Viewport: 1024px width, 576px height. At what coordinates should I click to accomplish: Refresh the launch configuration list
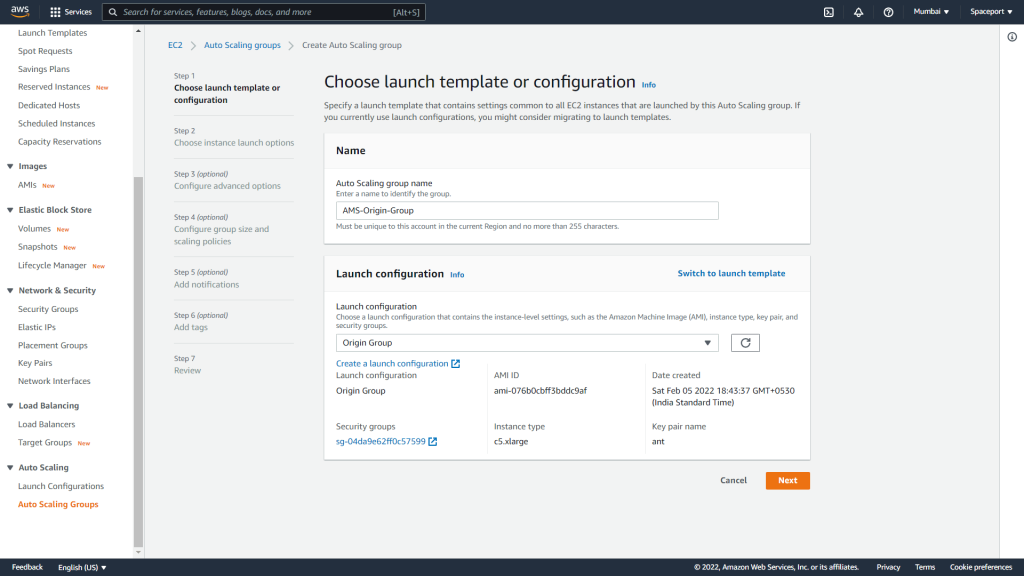[745, 343]
